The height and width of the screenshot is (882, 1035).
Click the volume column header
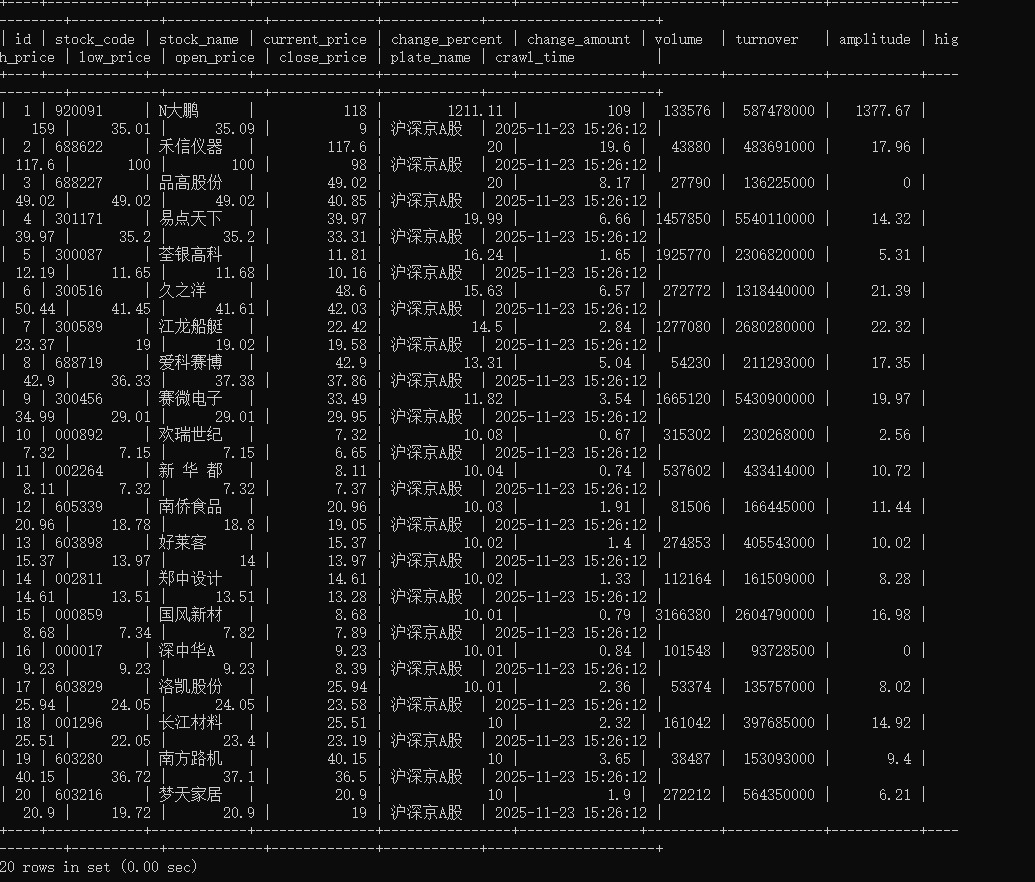[679, 39]
